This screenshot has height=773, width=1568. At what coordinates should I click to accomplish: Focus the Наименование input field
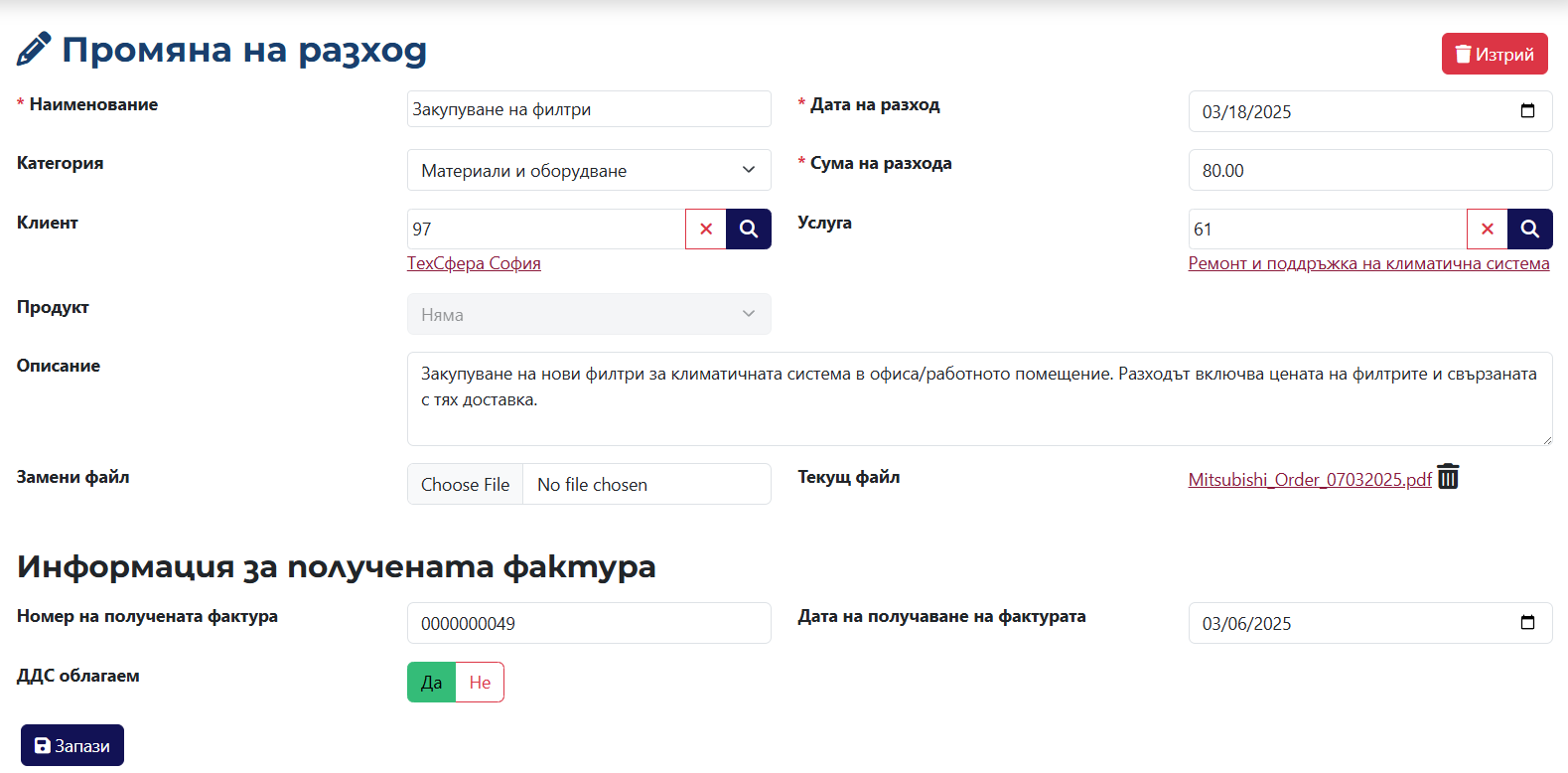coord(589,109)
